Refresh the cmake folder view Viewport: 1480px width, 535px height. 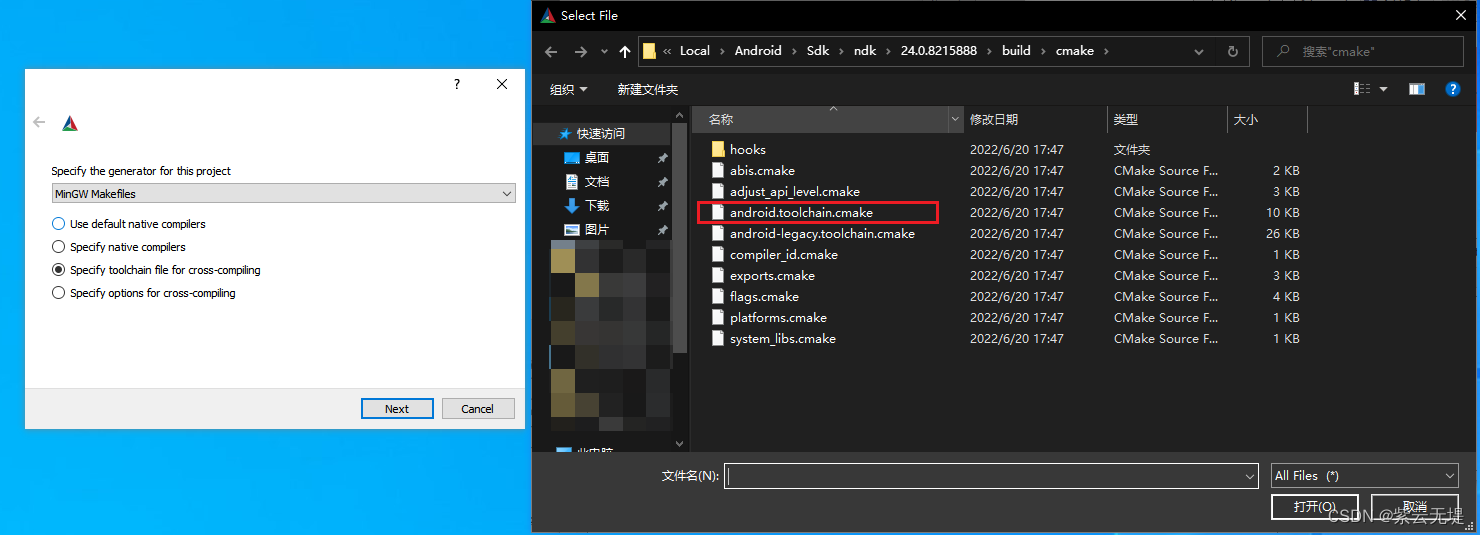tap(1232, 51)
